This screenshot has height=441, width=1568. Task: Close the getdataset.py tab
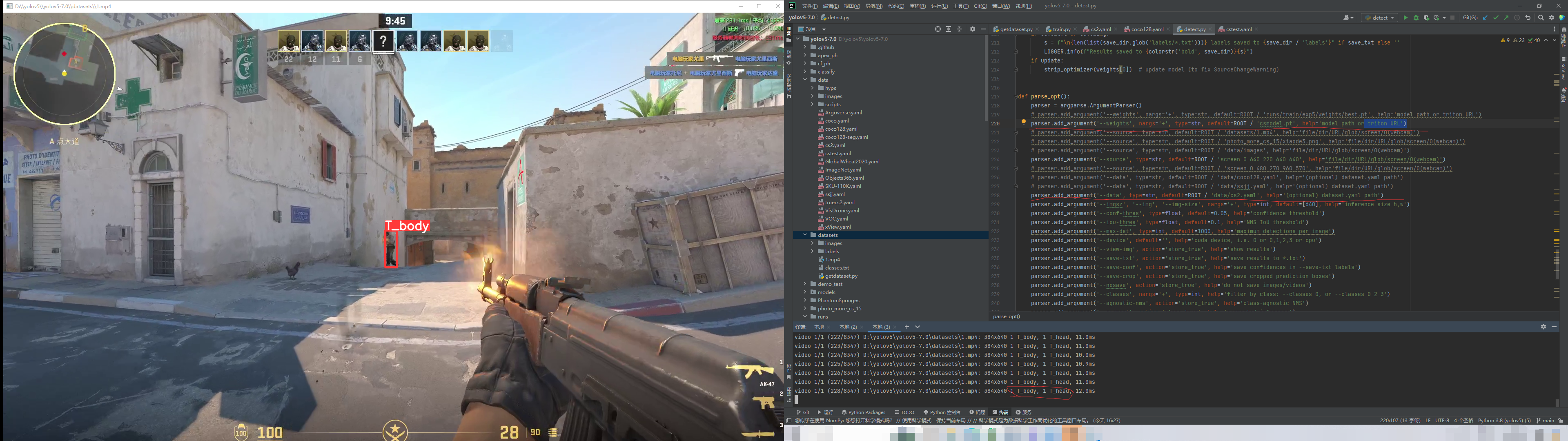pos(1037,29)
